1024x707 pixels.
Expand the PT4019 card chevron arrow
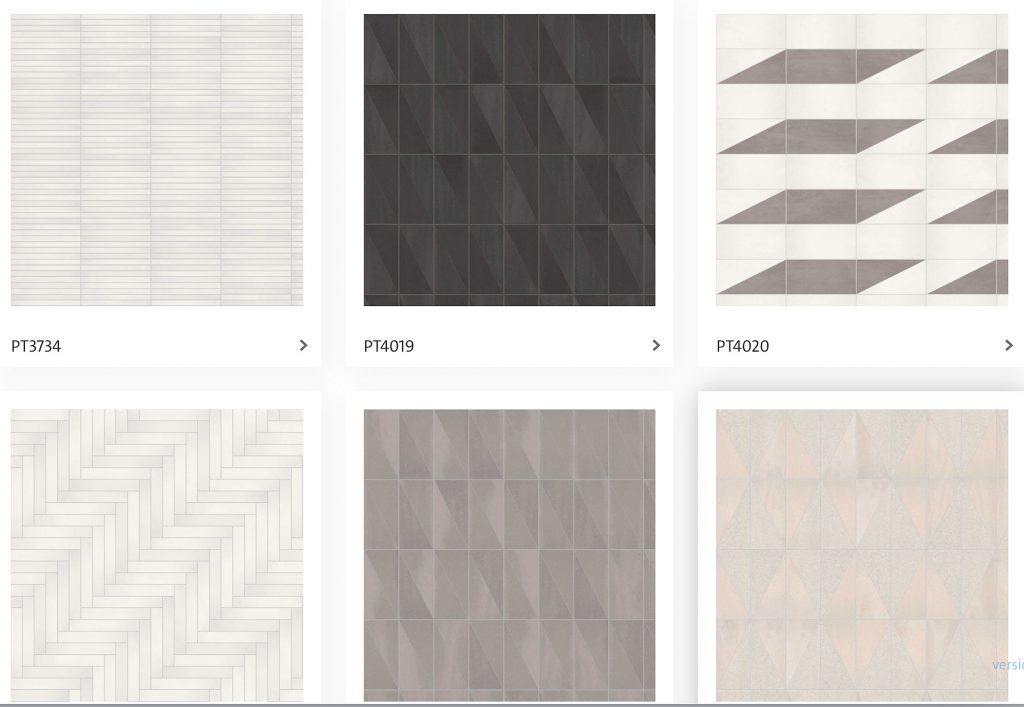[656, 345]
